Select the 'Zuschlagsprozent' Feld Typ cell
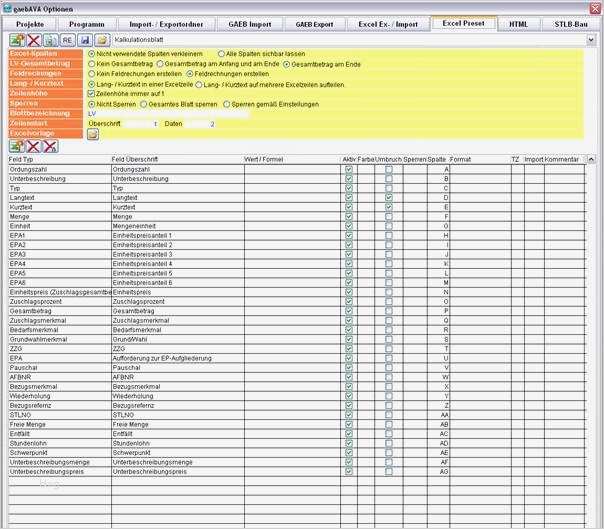 tap(60, 301)
